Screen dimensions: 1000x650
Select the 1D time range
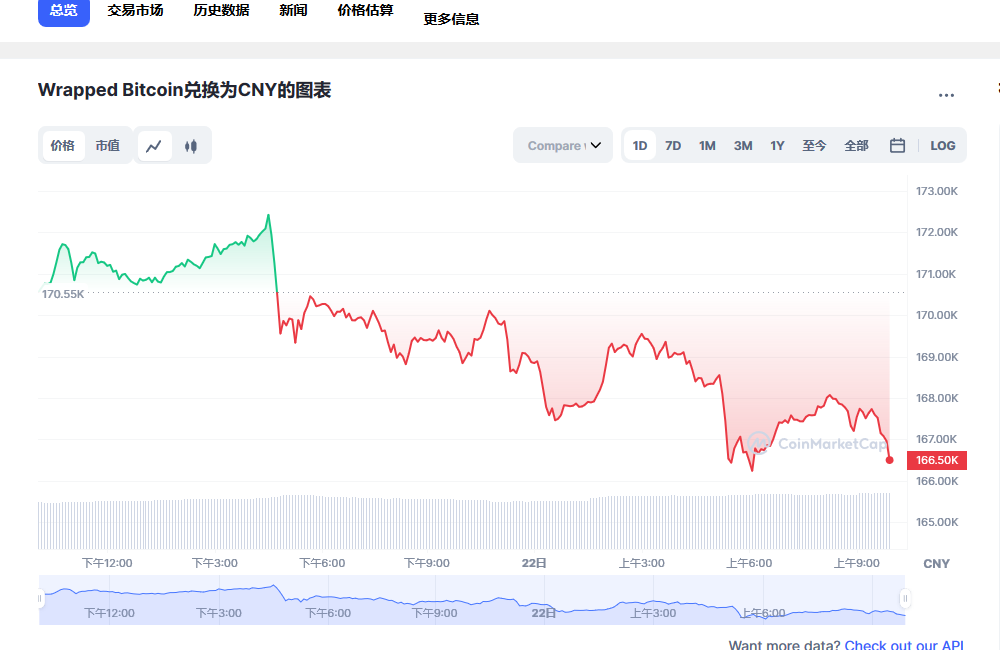(640, 145)
